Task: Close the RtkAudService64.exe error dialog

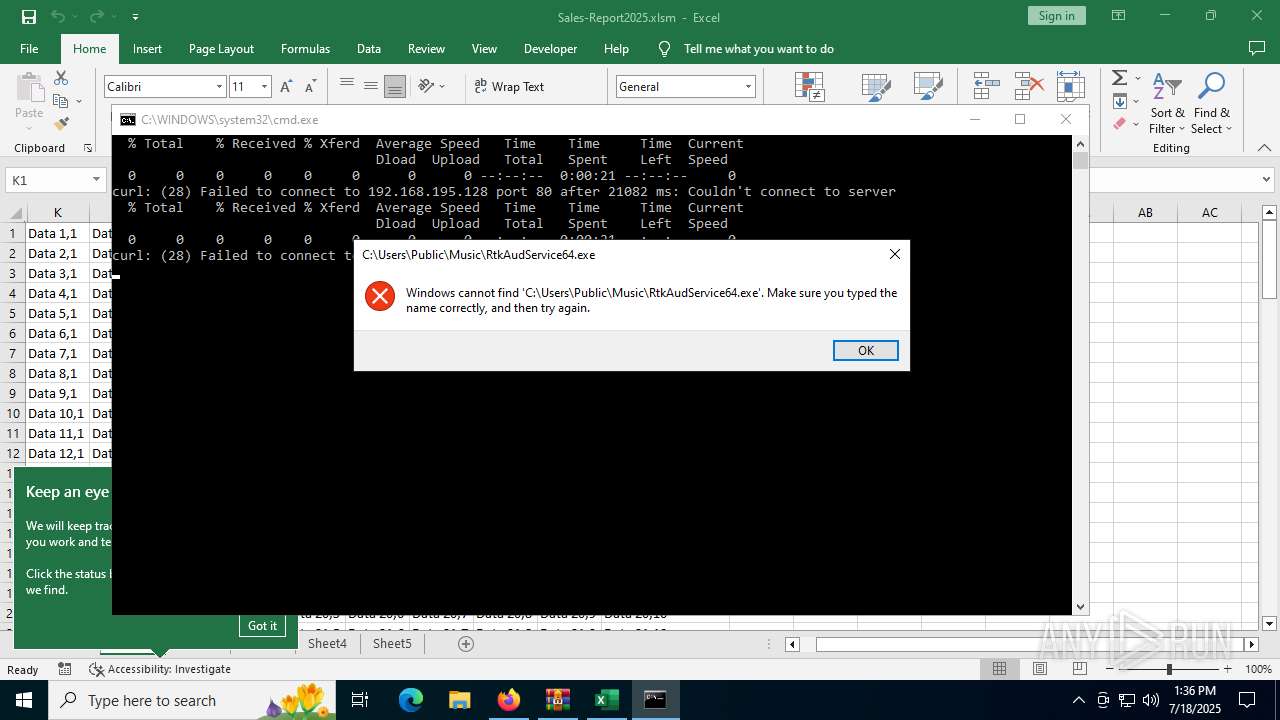Action: pyautogui.click(x=895, y=254)
